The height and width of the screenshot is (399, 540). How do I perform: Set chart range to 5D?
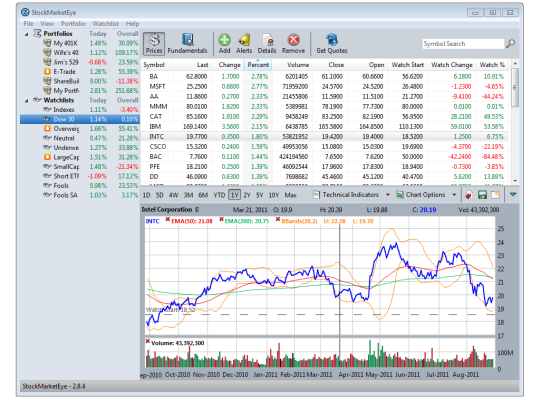(x=159, y=195)
